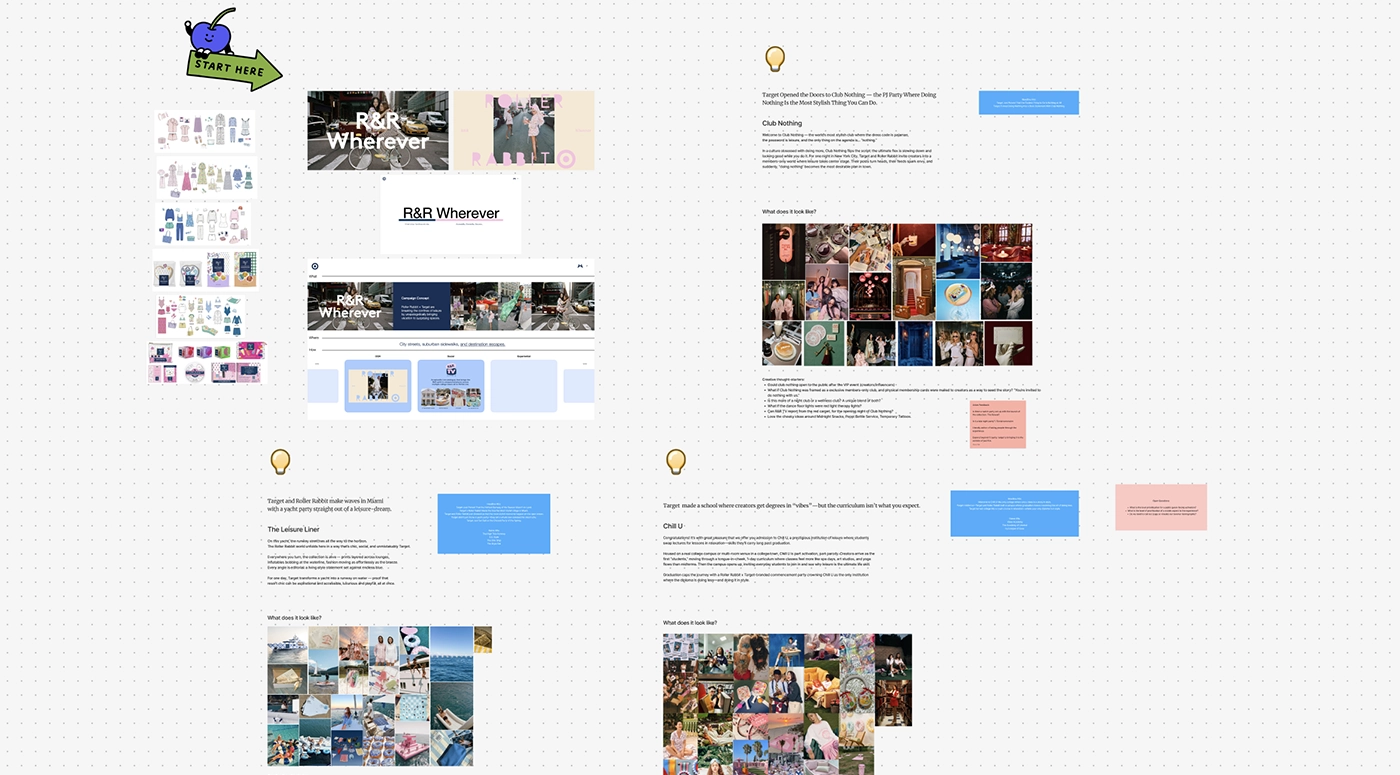The image size is (1400, 775).
Task: Click the Target and Roller Rabbit make waves headline
Action: [331, 505]
